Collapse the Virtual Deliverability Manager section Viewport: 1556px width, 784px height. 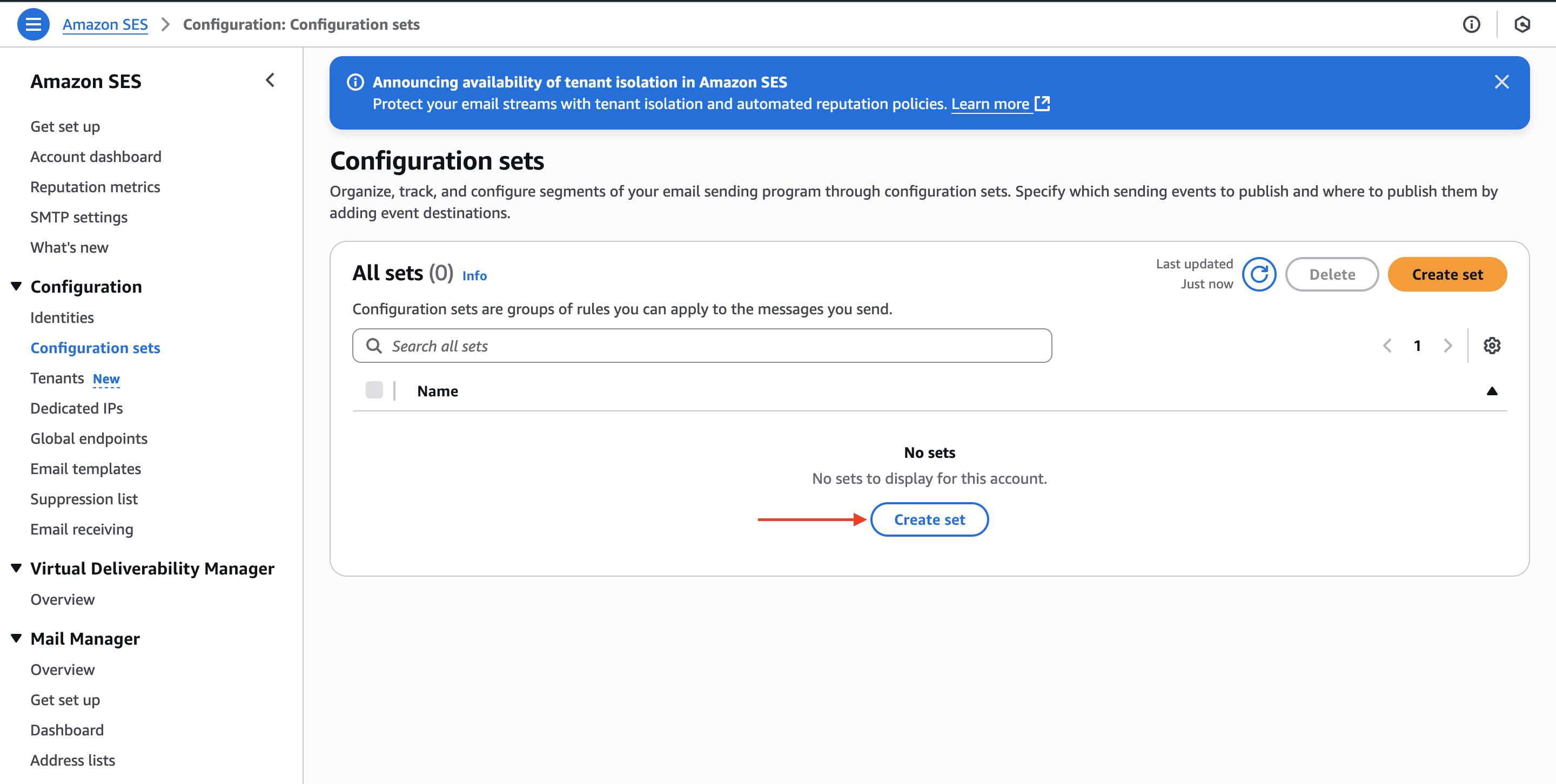point(16,568)
